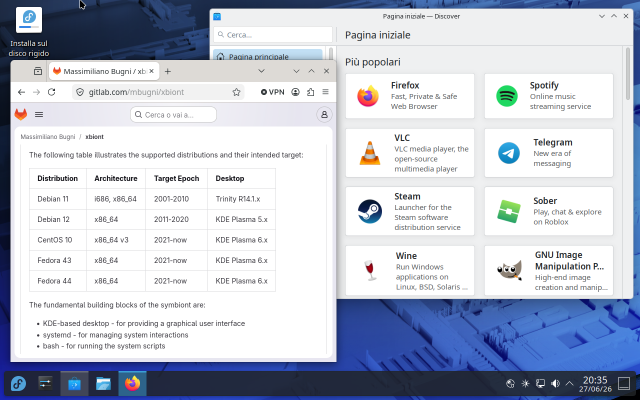This screenshot has height=400, width=640.
Task: Click the site information shield icon
Action: [80, 92]
